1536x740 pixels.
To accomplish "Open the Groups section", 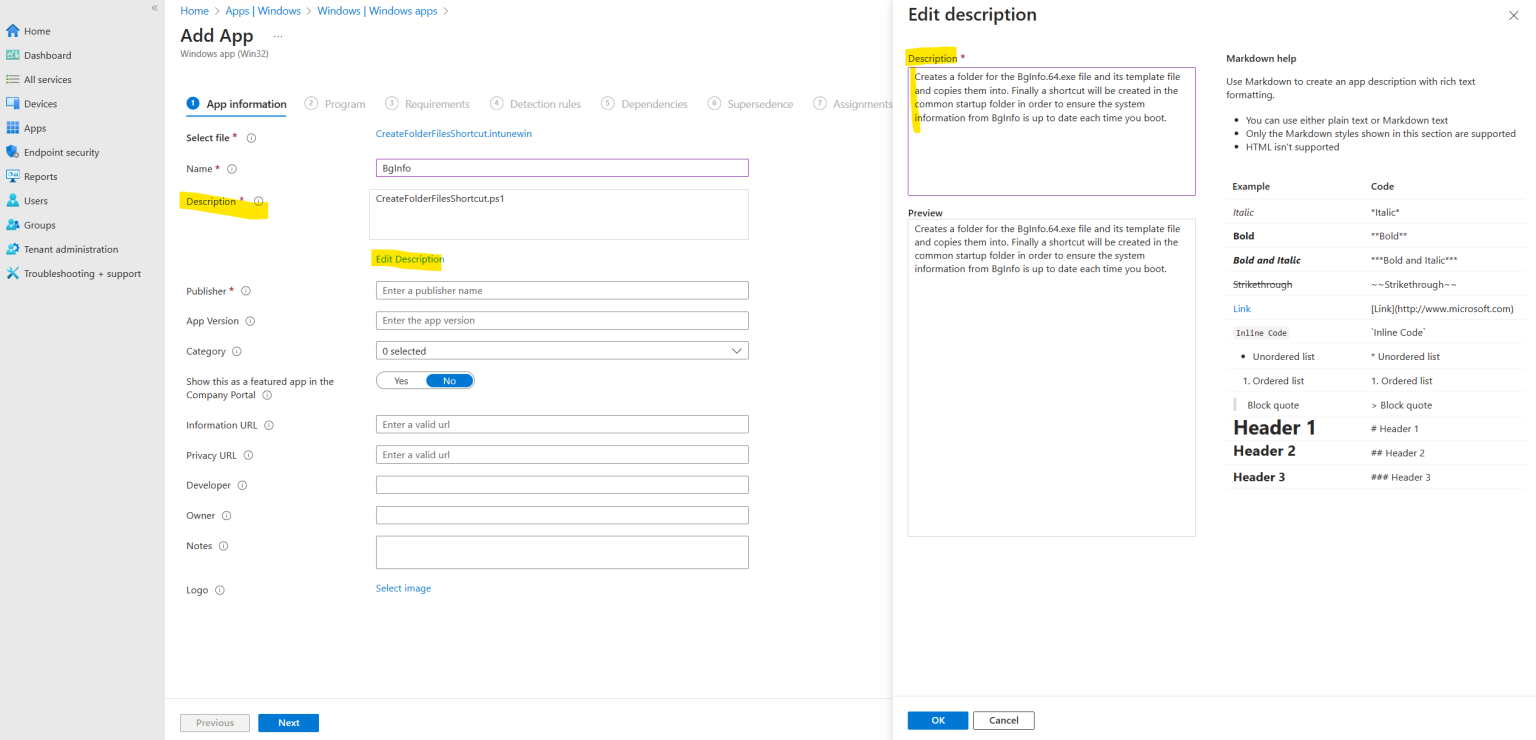I will click(38, 224).
